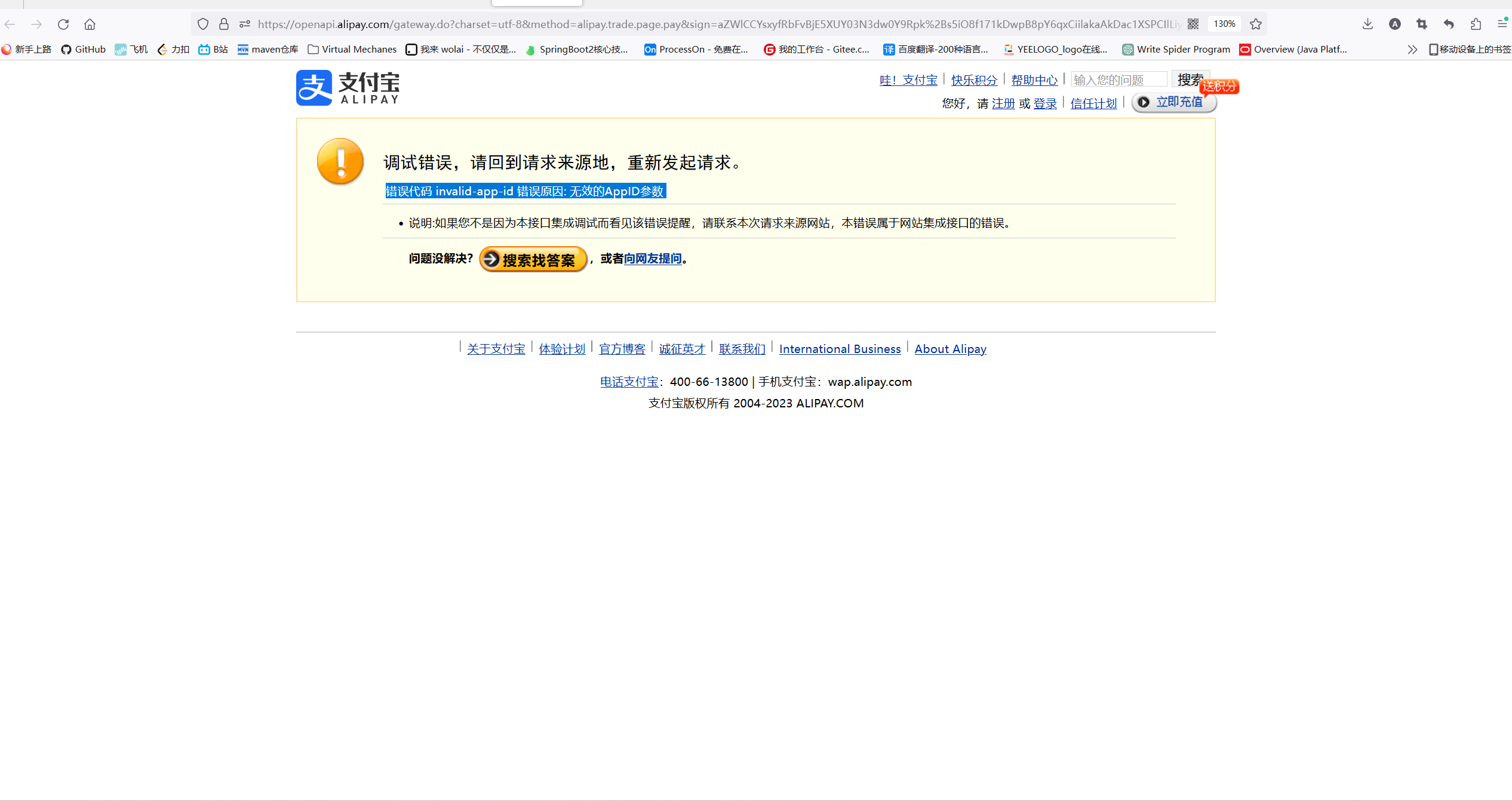This screenshot has height=801, width=1512.
Task: Open the 百度翻译 bookmark
Action: coord(936,50)
